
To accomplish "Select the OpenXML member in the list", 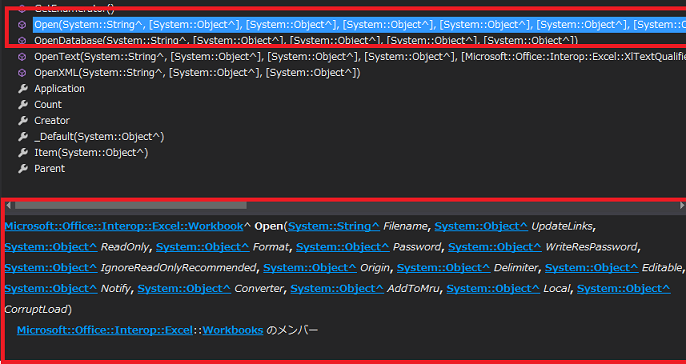I will 197,73.
